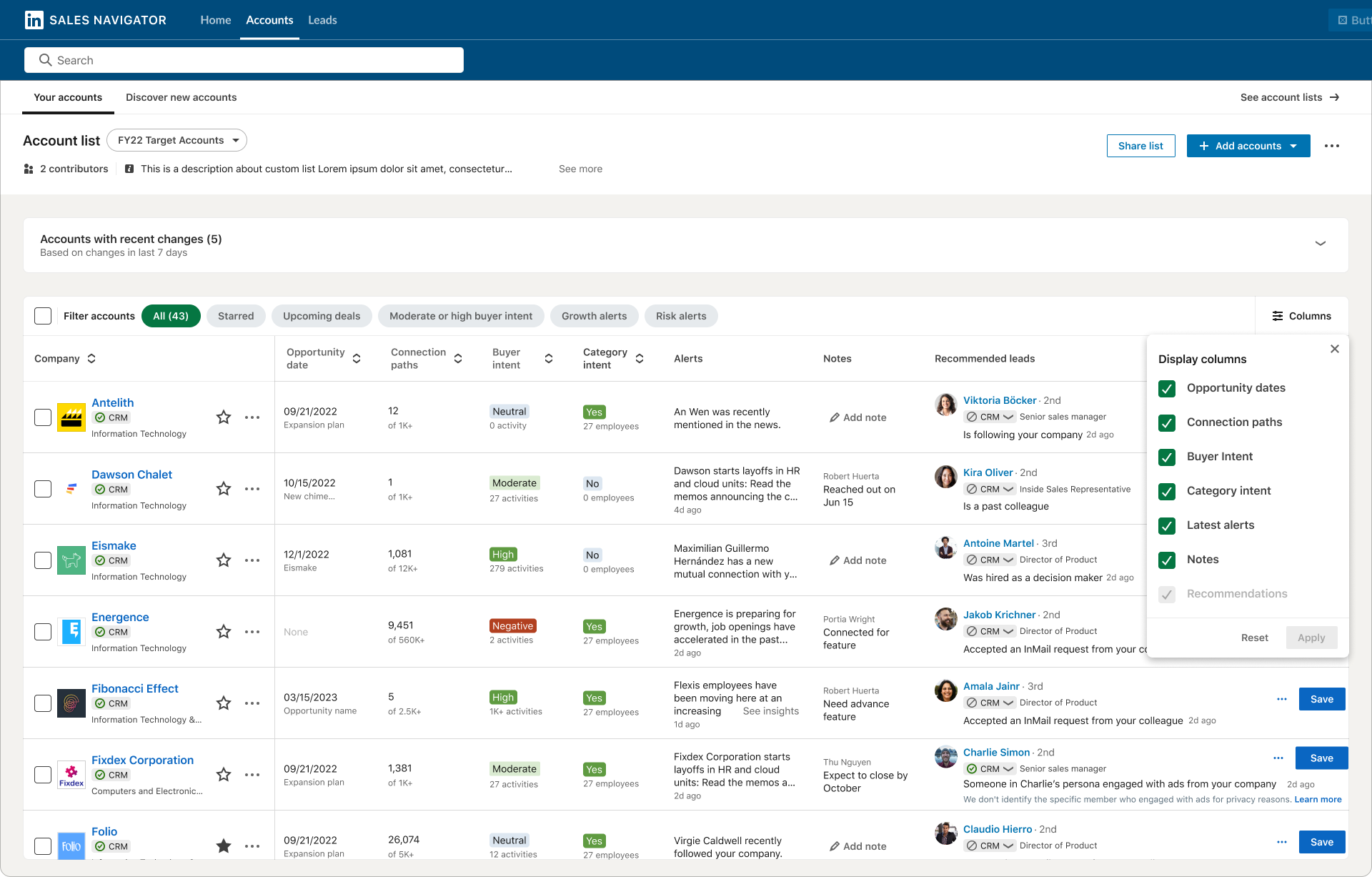Filter by Risk alerts
Viewport: 1372px width, 877px height.
pyautogui.click(x=681, y=316)
